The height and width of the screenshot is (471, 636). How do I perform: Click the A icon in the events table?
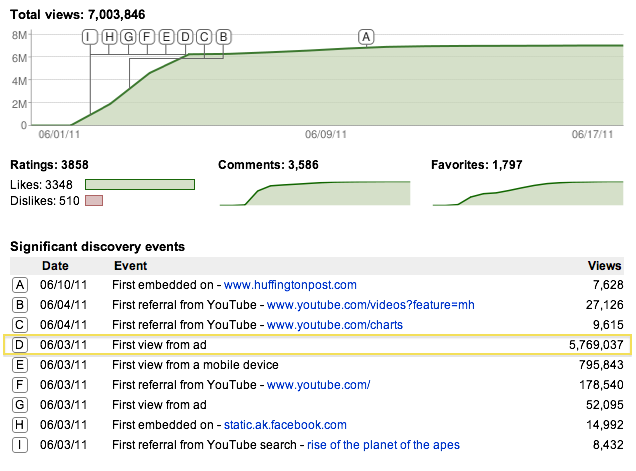coord(19,285)
